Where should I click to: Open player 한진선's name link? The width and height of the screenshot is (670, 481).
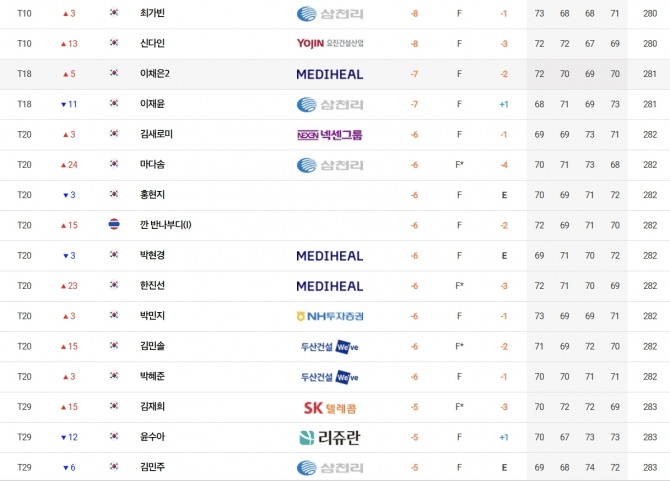pyautogui.click(x=153, y=286)
